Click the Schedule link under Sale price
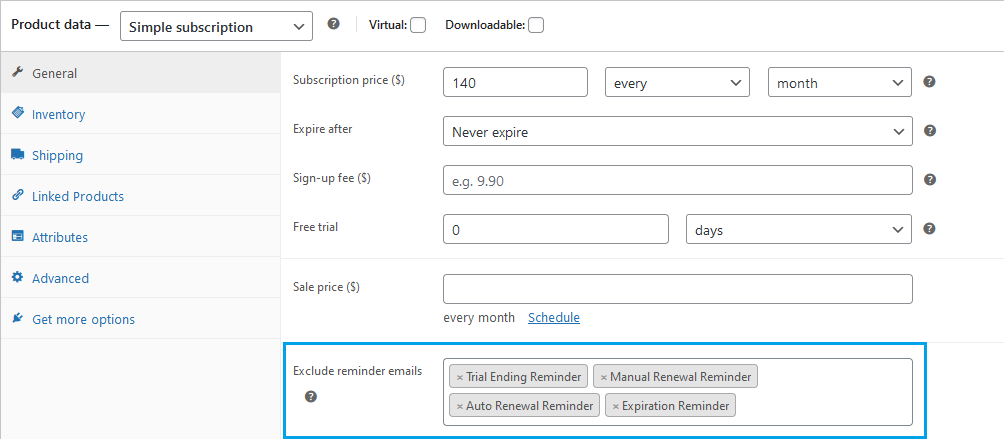The height and width of the screenshot is (439, 1004). click(x=554, y=318)
